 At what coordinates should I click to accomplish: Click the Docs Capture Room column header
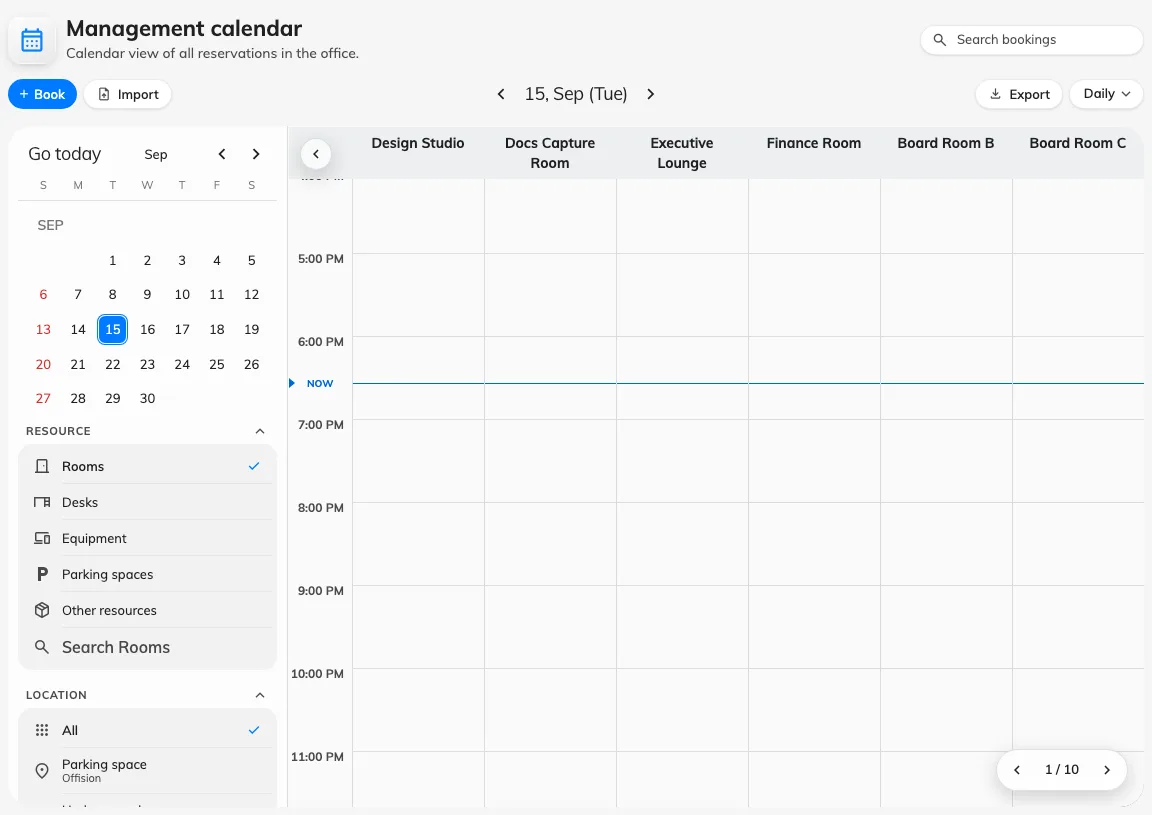coord(550,153)
